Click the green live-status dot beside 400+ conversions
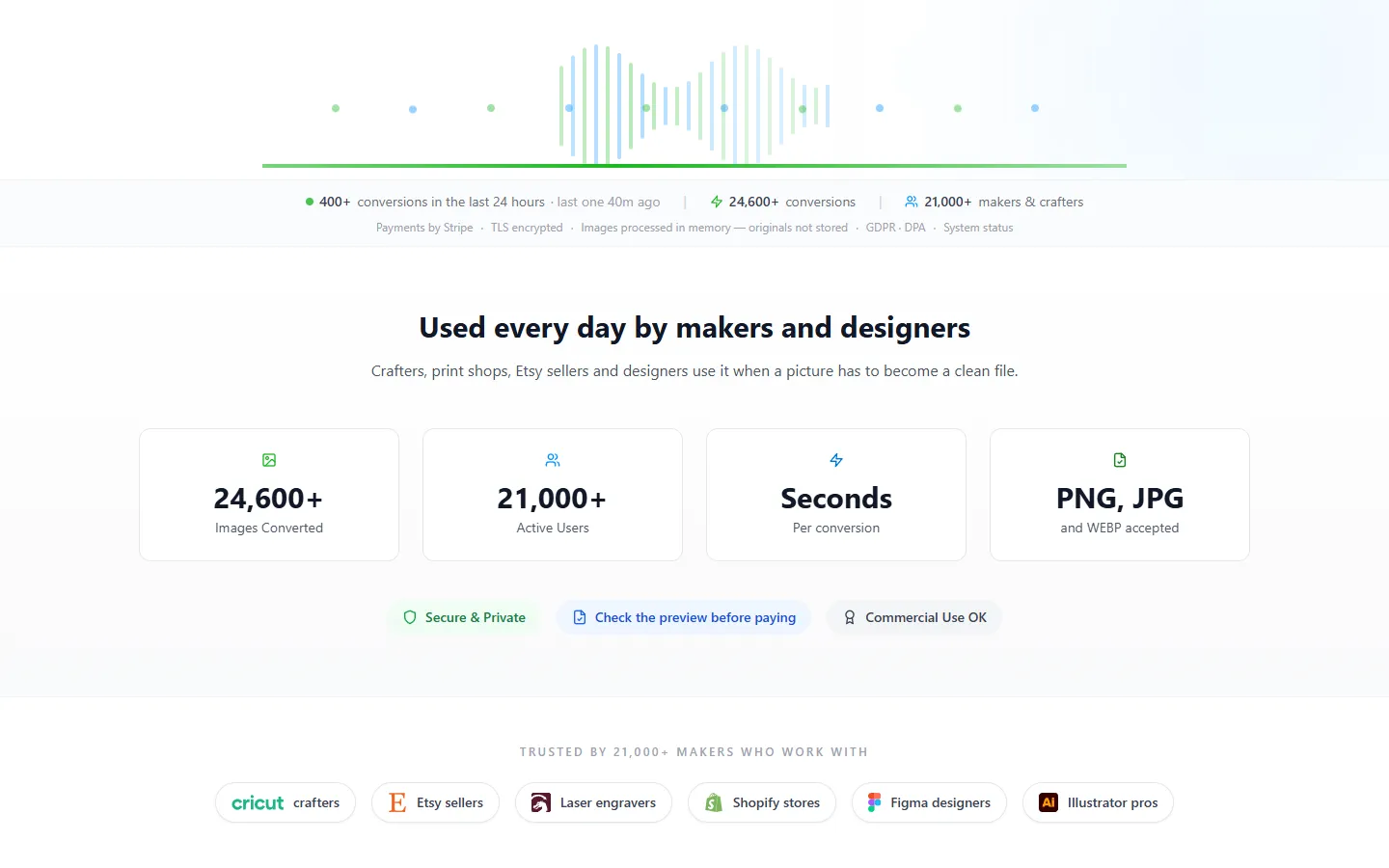The height and width of the screenshot is (868, 1389). click(310, 202)
